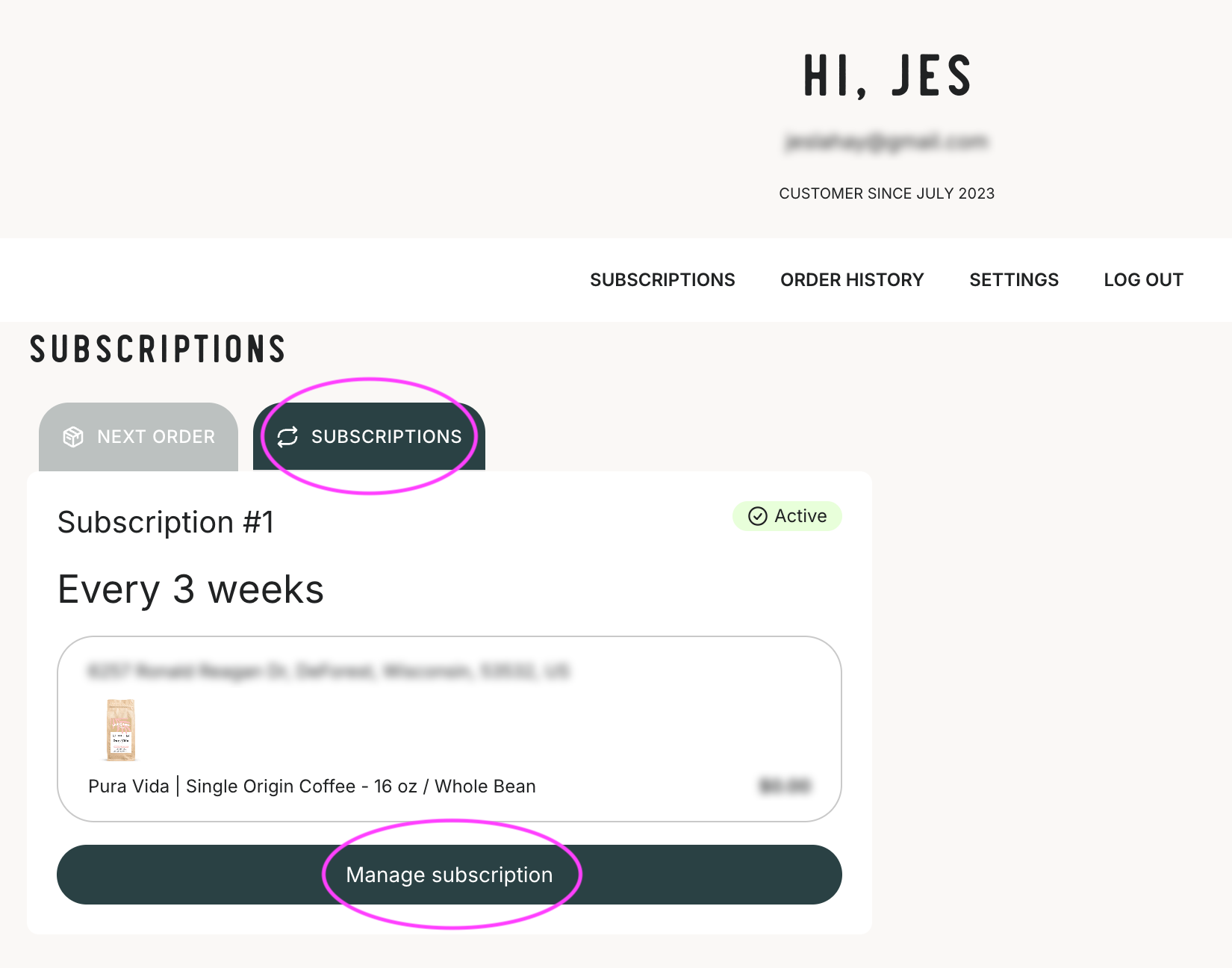
Task: Click the box icon on Next Order tab
Action: [x=73, y=437]
